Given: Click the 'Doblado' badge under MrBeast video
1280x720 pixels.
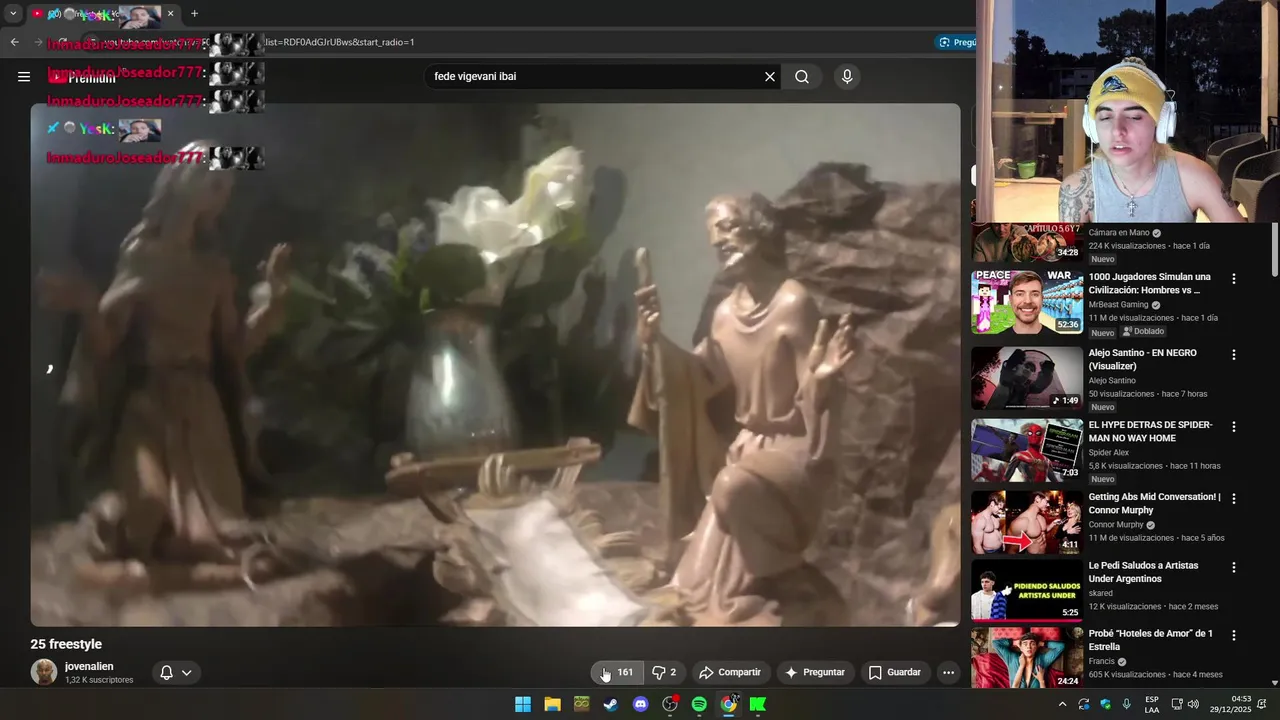Looking at the screenshot, I should (1143, 332).
